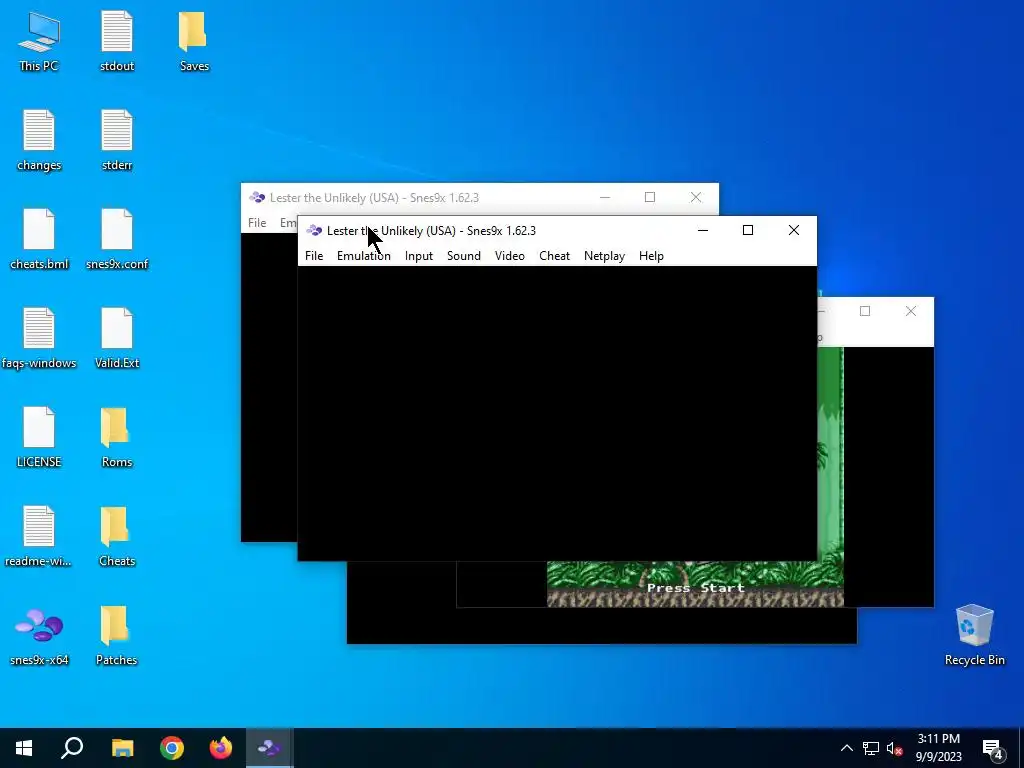Open network status tray icon

point(871,748)
